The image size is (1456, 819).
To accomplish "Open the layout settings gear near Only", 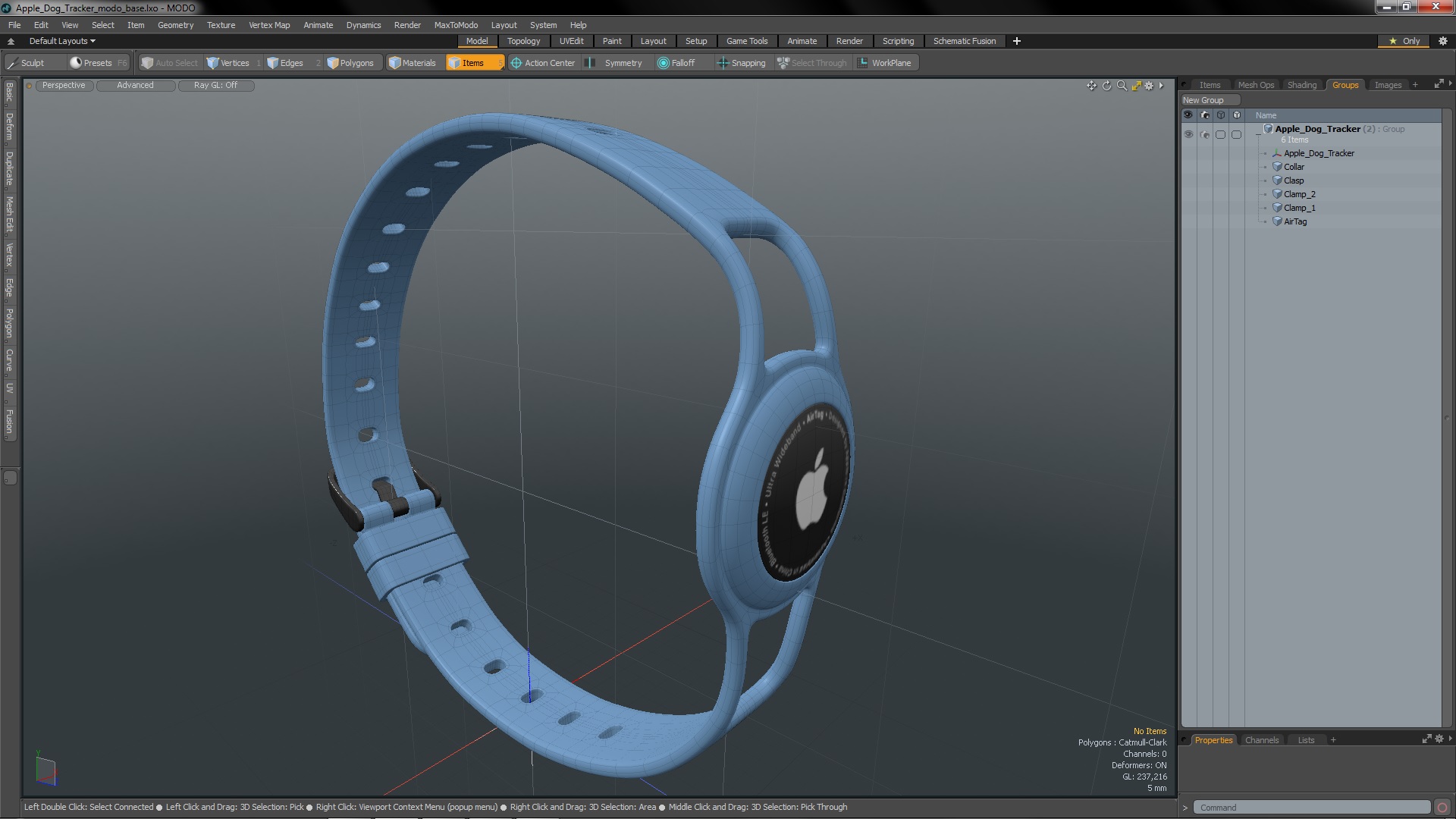I will click(x=1443, y=41).
